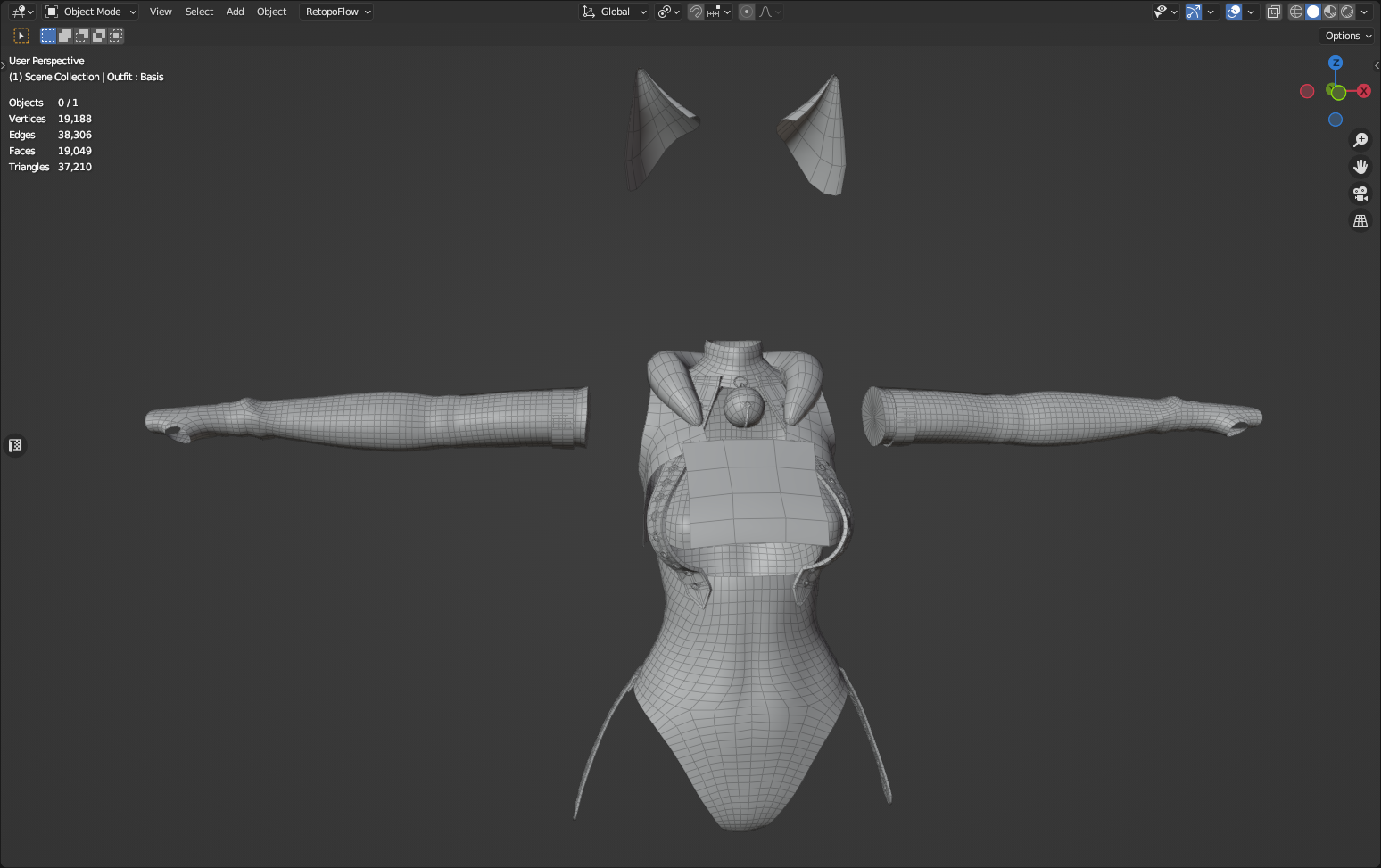Screen dimensions: 1381x868
Task: Open the editor type selector
Action: point(22,12)
